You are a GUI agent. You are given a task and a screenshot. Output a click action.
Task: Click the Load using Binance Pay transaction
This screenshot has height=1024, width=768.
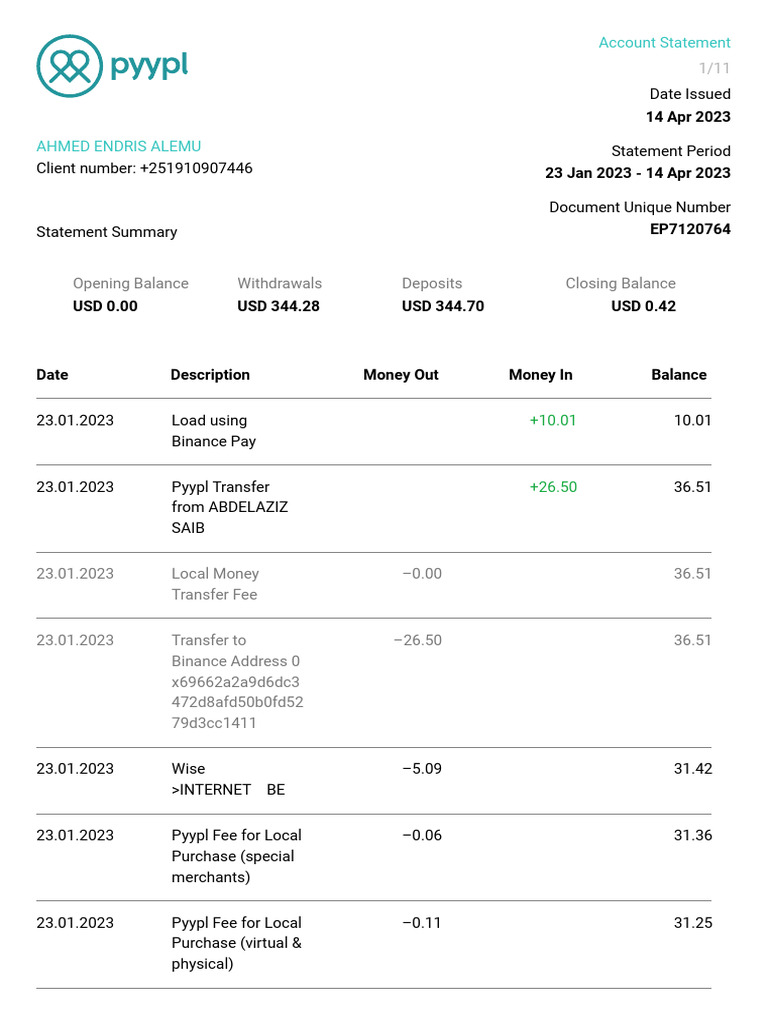click(x=213, y=431)
